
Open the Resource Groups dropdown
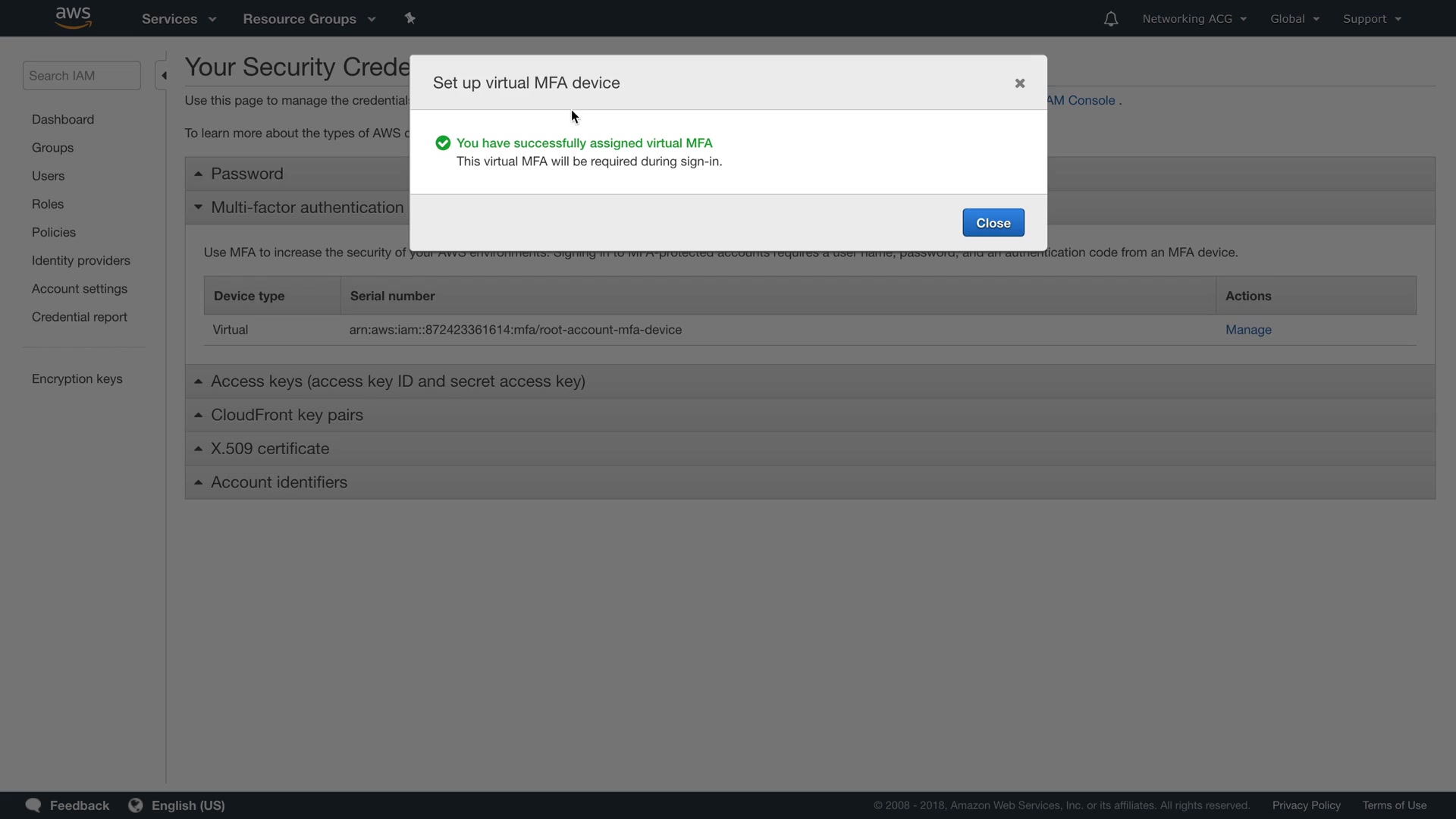309,19
